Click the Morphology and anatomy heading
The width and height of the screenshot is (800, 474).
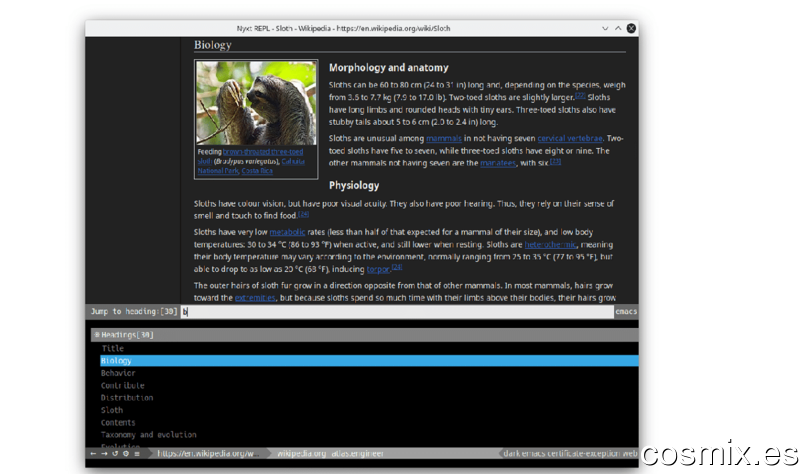click(x=388, y=68)
